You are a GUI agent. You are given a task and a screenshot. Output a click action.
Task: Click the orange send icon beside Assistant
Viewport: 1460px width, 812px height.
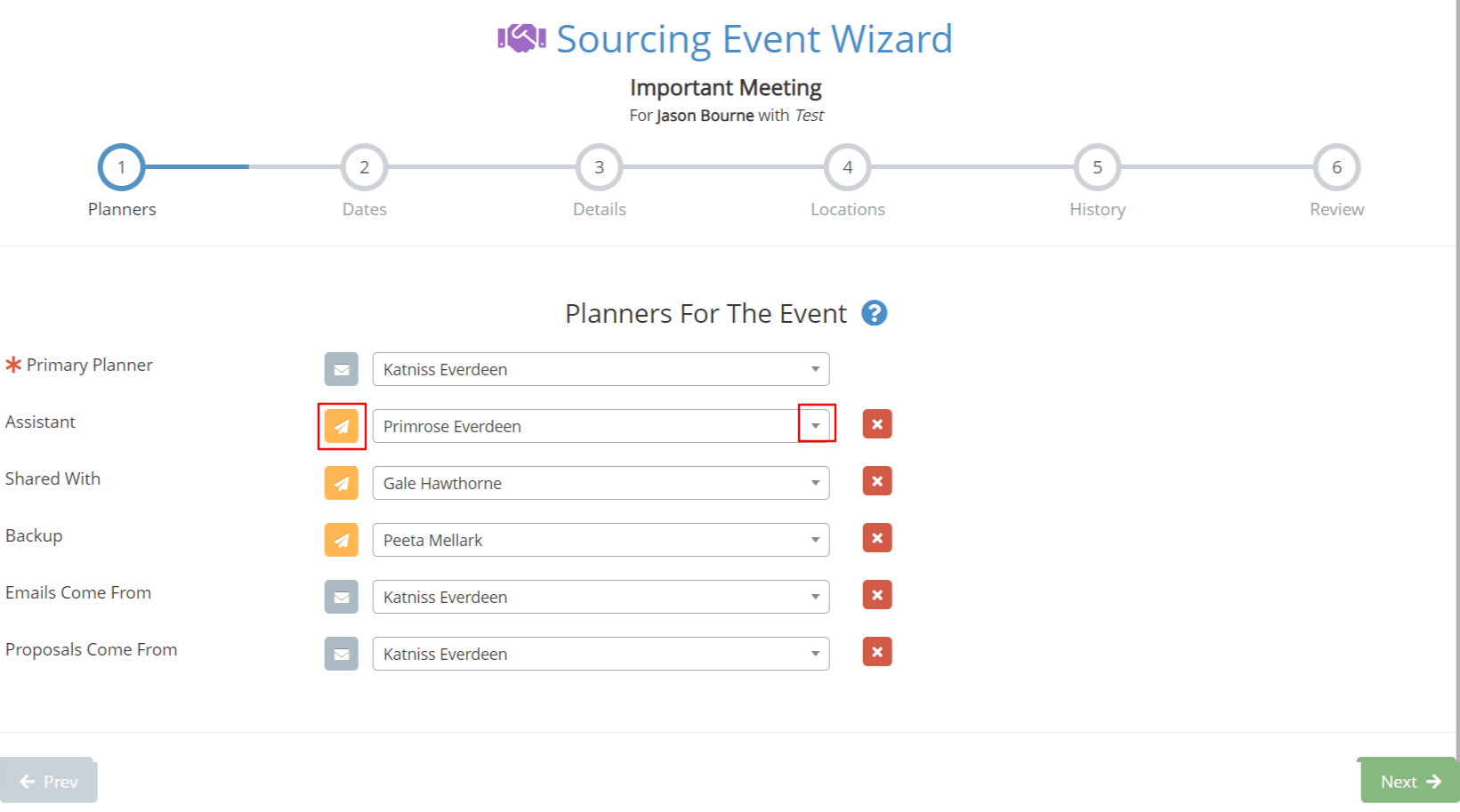[x=341, y=426]
